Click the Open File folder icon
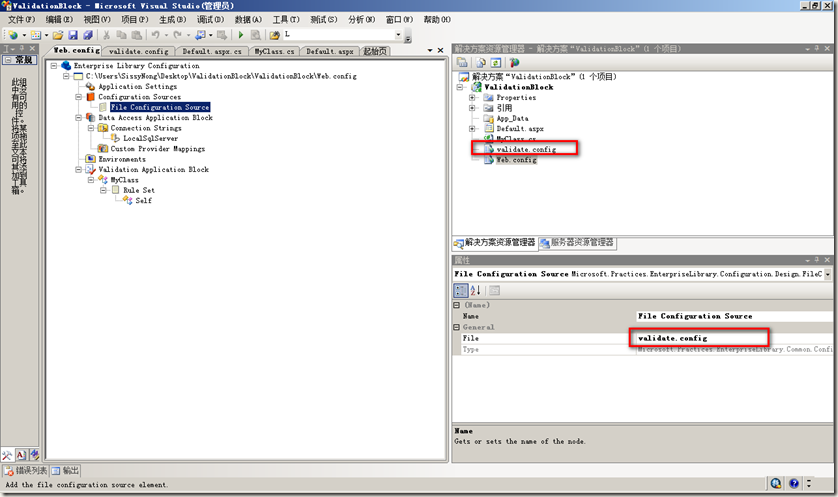 pyautogui.click(x=58, y=35)
